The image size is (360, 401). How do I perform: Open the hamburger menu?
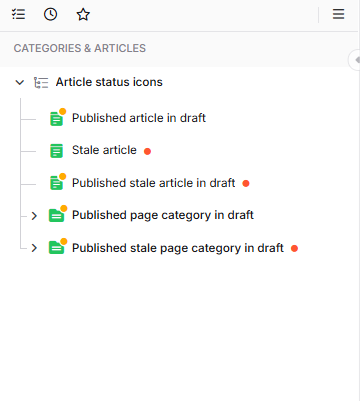coord(338,14)
